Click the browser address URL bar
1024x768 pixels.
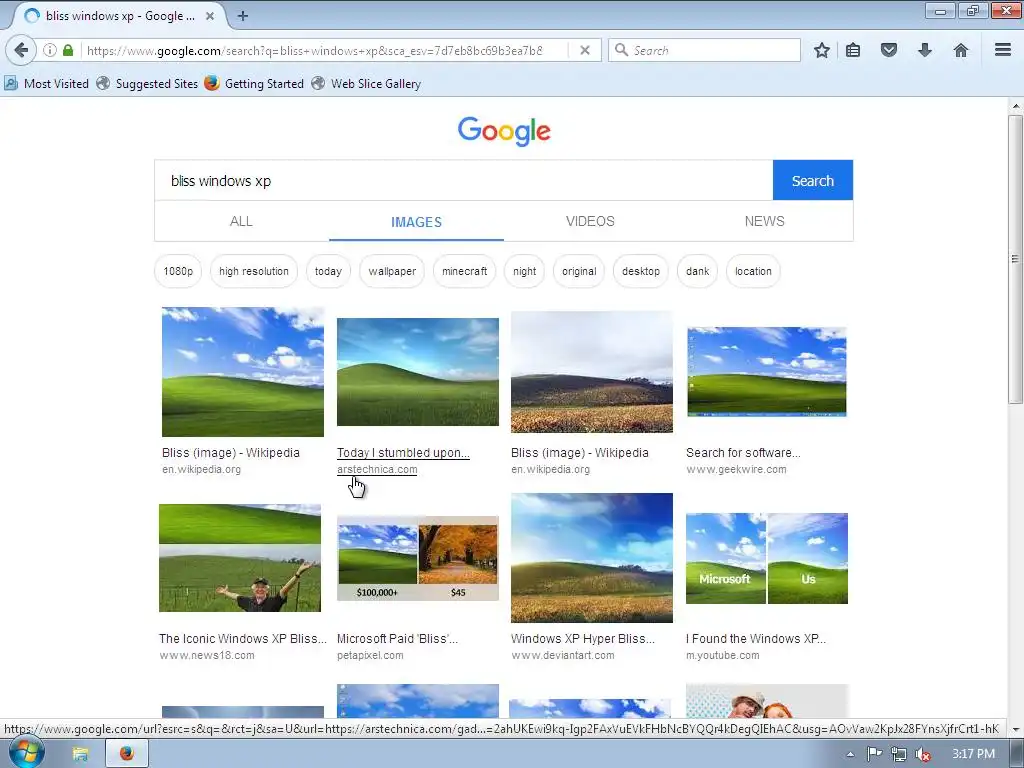(x=313, y=50)
